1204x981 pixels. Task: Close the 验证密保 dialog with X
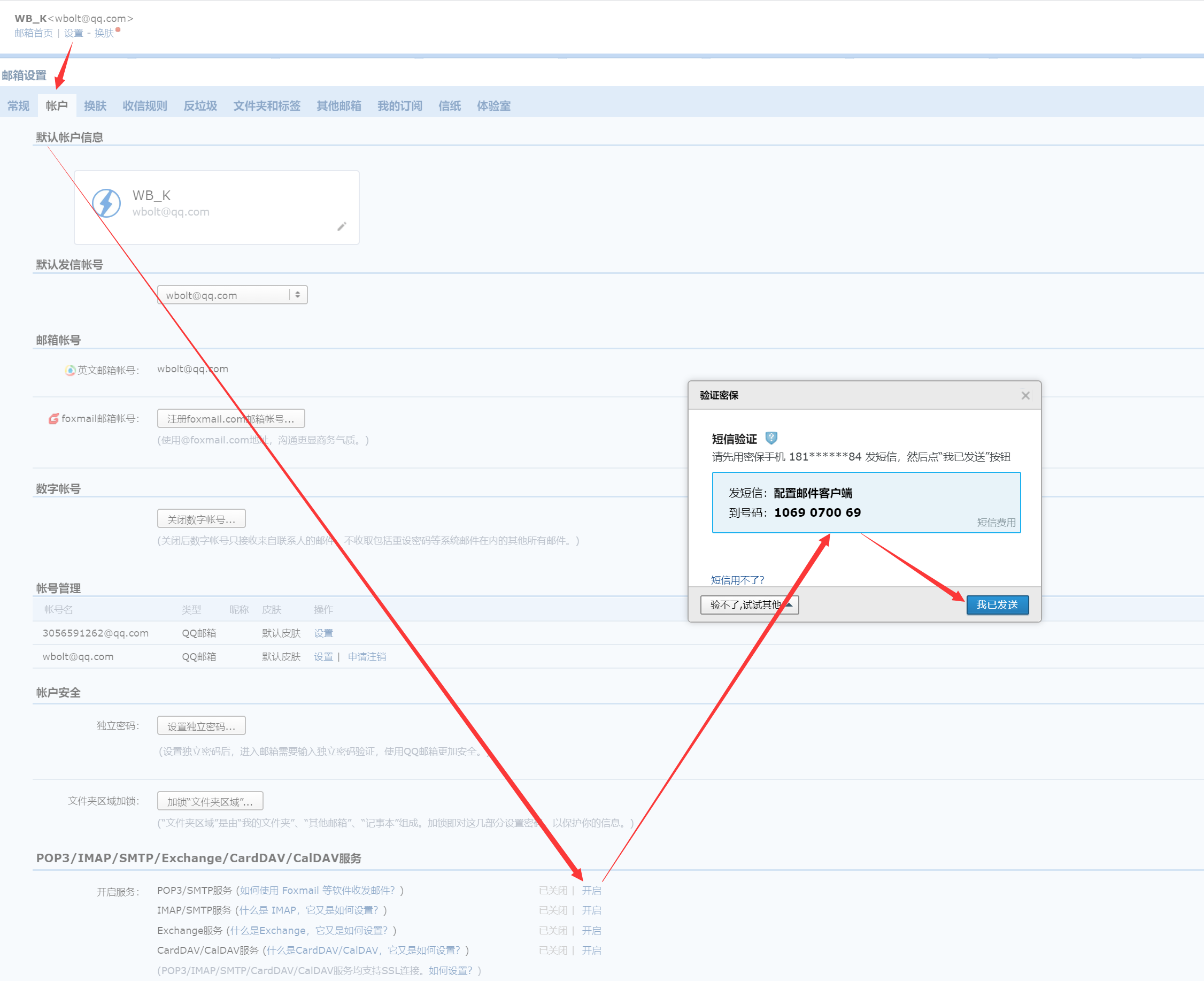1025,396
